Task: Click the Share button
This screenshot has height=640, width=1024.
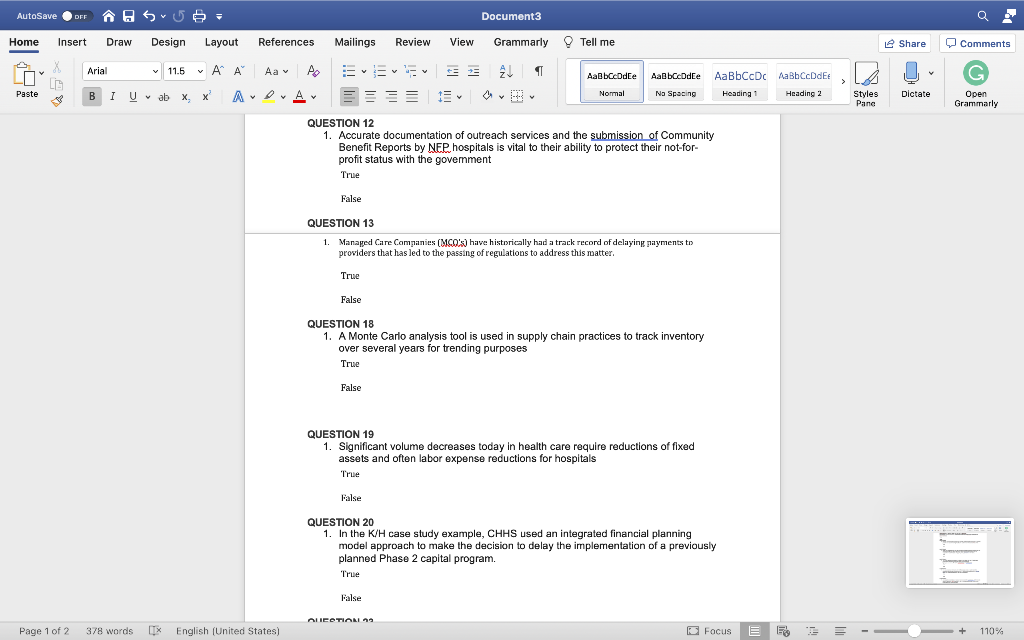Action: [904, 43]
